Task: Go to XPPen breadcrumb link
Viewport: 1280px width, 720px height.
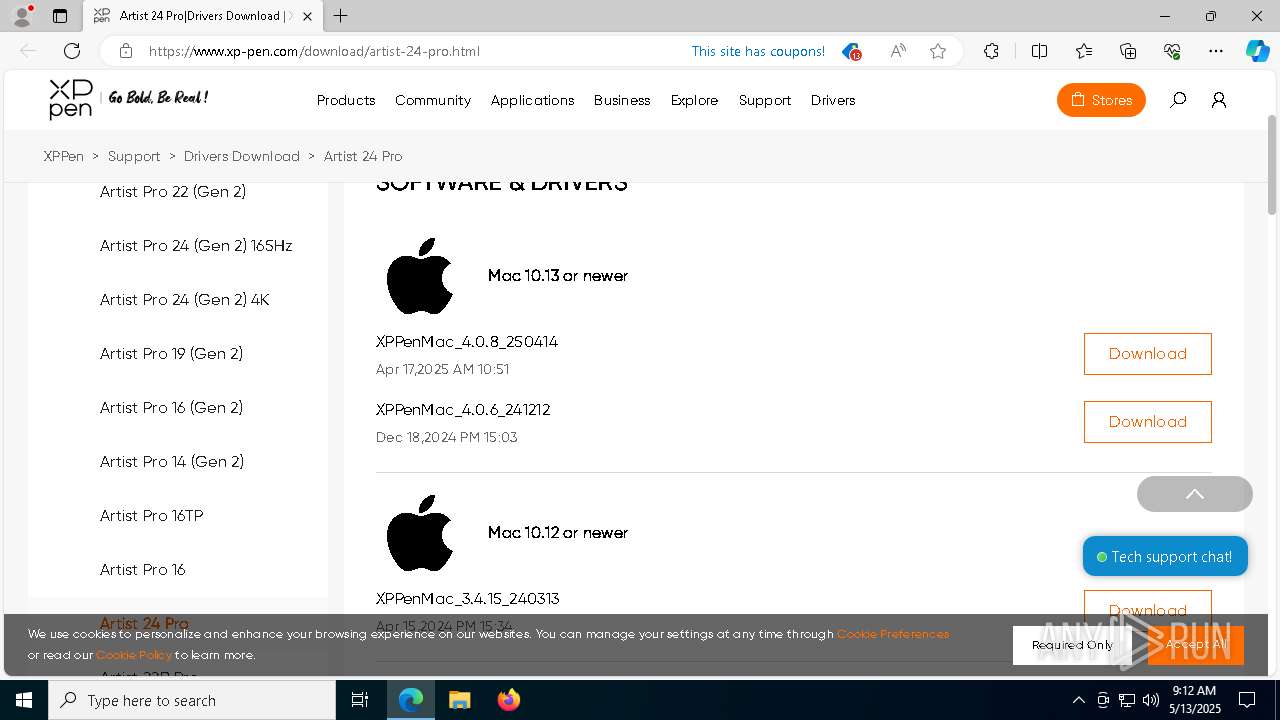Action: [x=64, y=156]
